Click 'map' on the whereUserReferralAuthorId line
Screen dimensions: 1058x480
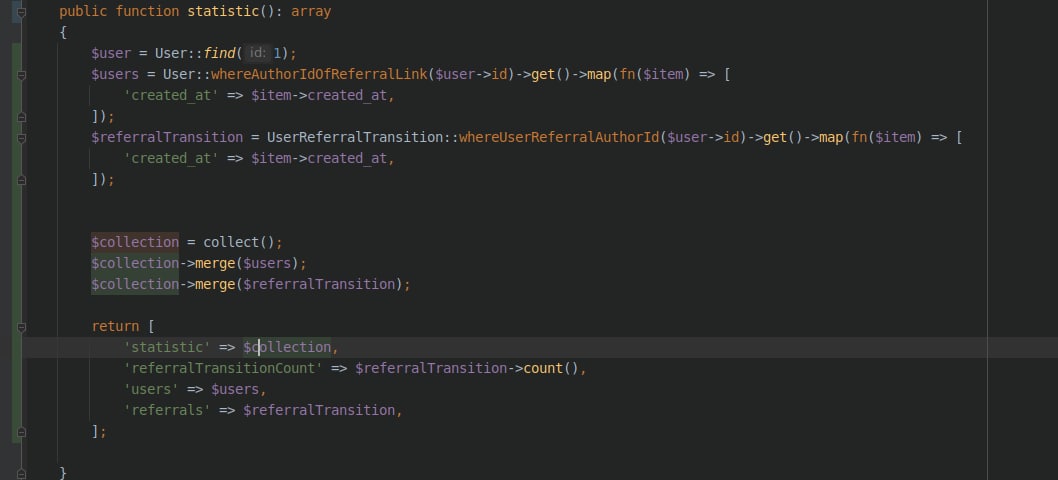pos(831,137)
